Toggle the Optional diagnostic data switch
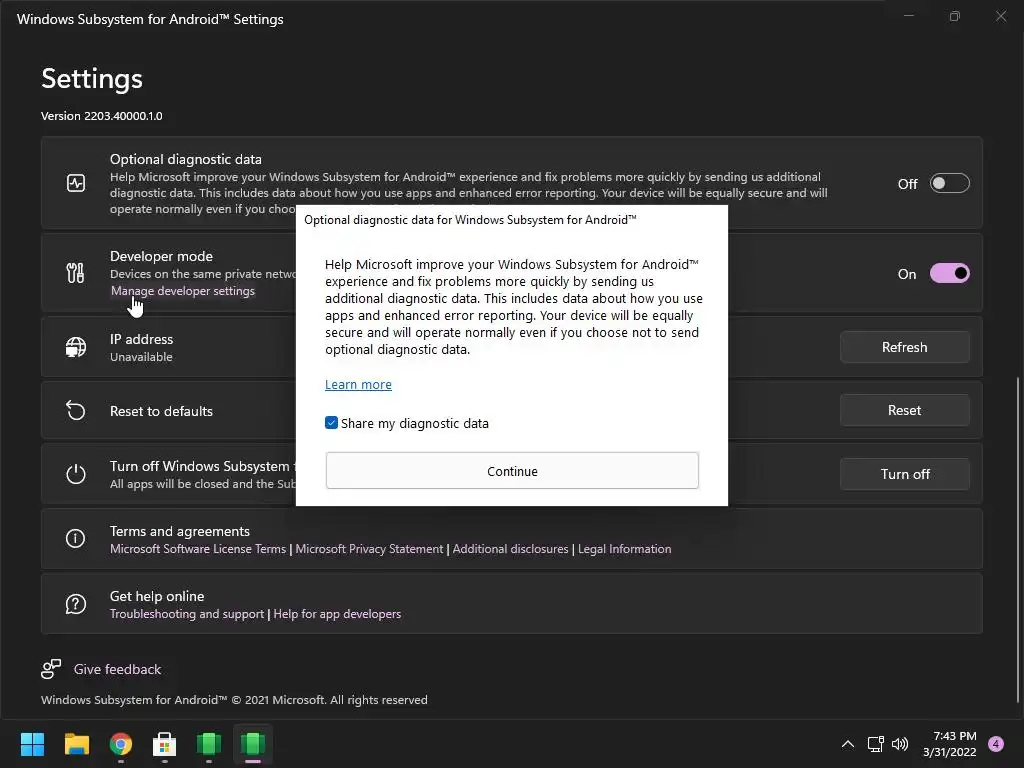The height and width of the screenshot is (768, 1024). tap(950, 184)
